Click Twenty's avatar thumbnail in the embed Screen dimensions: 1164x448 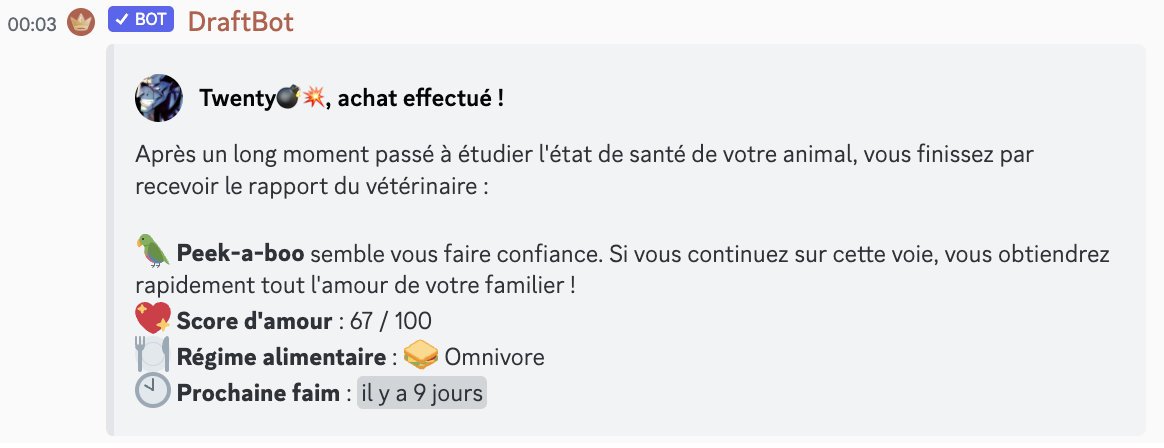[159, 98]
